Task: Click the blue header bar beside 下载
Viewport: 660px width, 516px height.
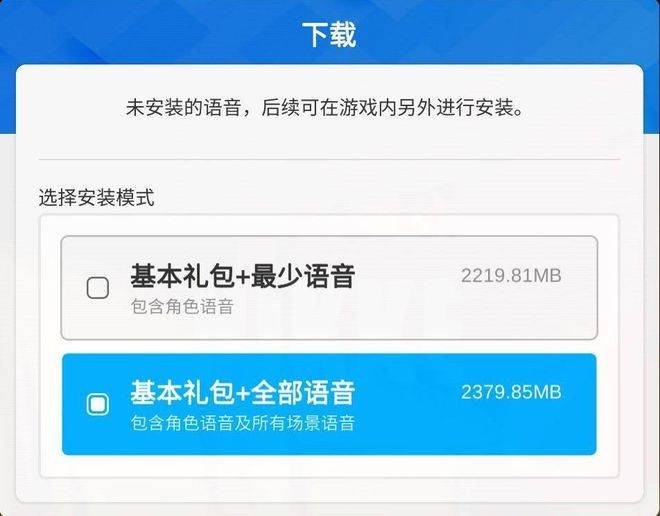Action: (505, 32)
